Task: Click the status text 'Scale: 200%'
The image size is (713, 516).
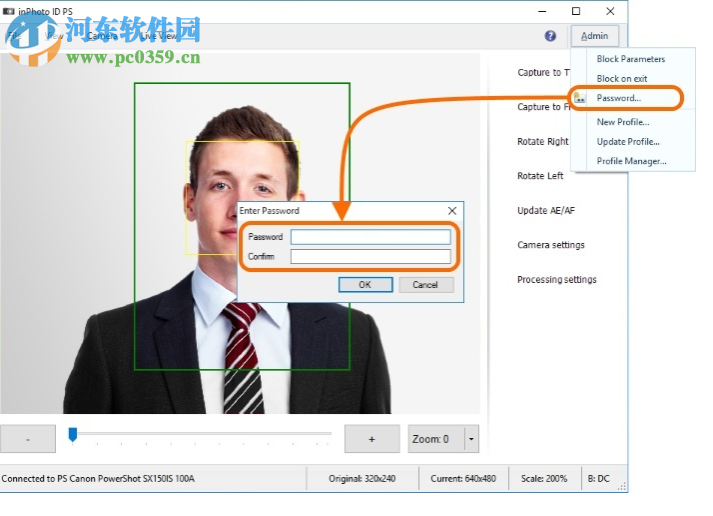Action: click(x=544, y=479)
